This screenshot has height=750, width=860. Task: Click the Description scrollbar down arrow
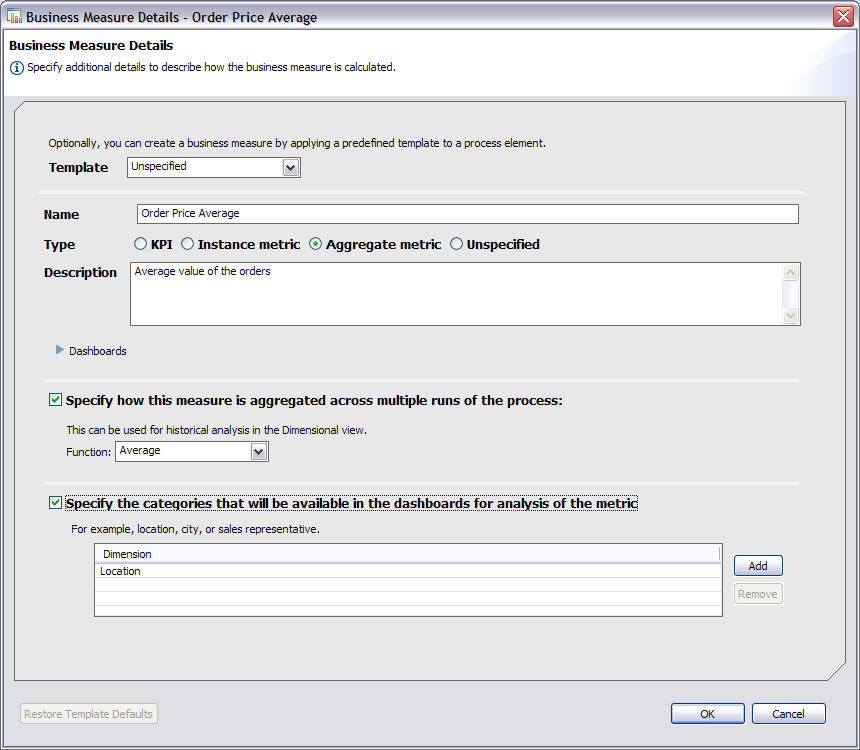pos(790,315)
